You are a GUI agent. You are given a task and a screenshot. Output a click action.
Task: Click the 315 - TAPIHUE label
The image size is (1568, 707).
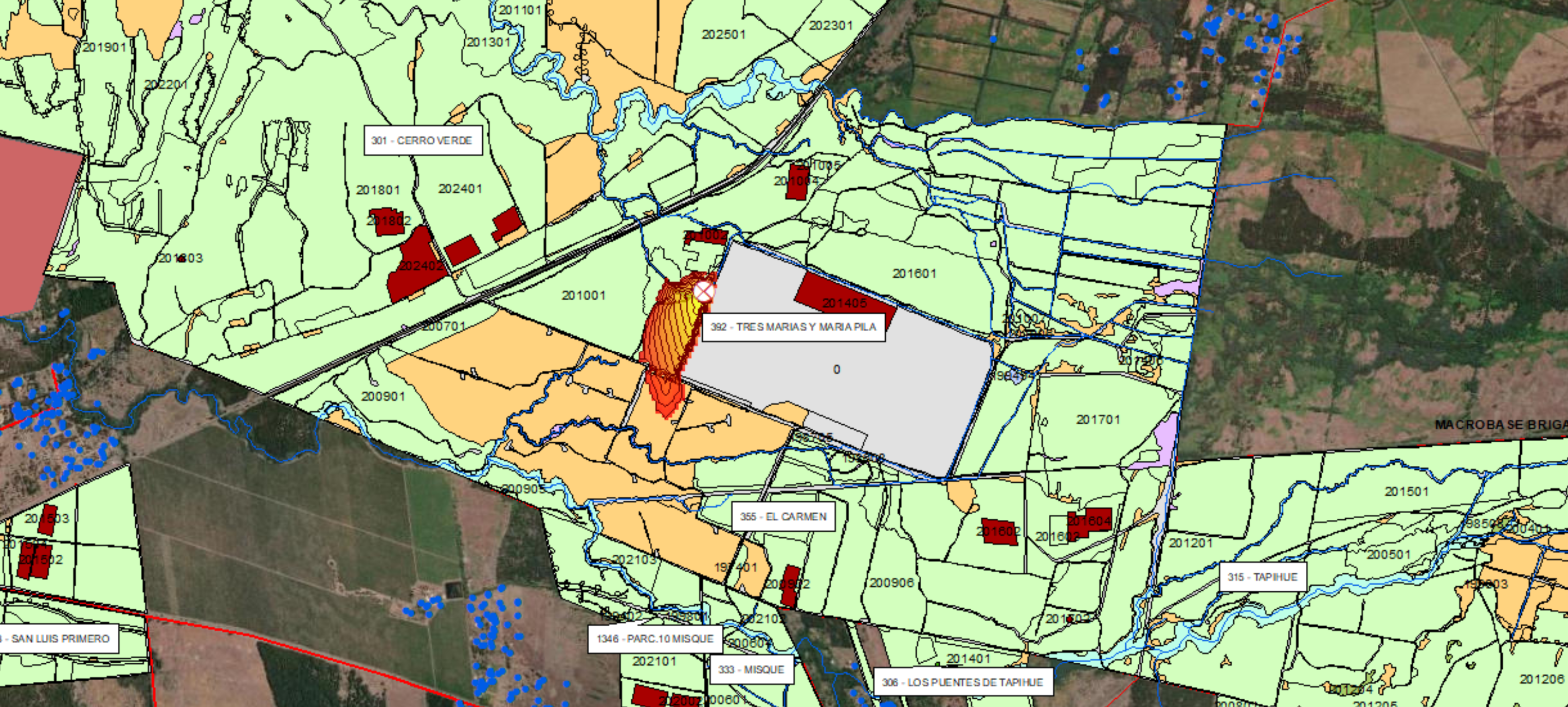pyautogui.click(x=1263, y=577)
